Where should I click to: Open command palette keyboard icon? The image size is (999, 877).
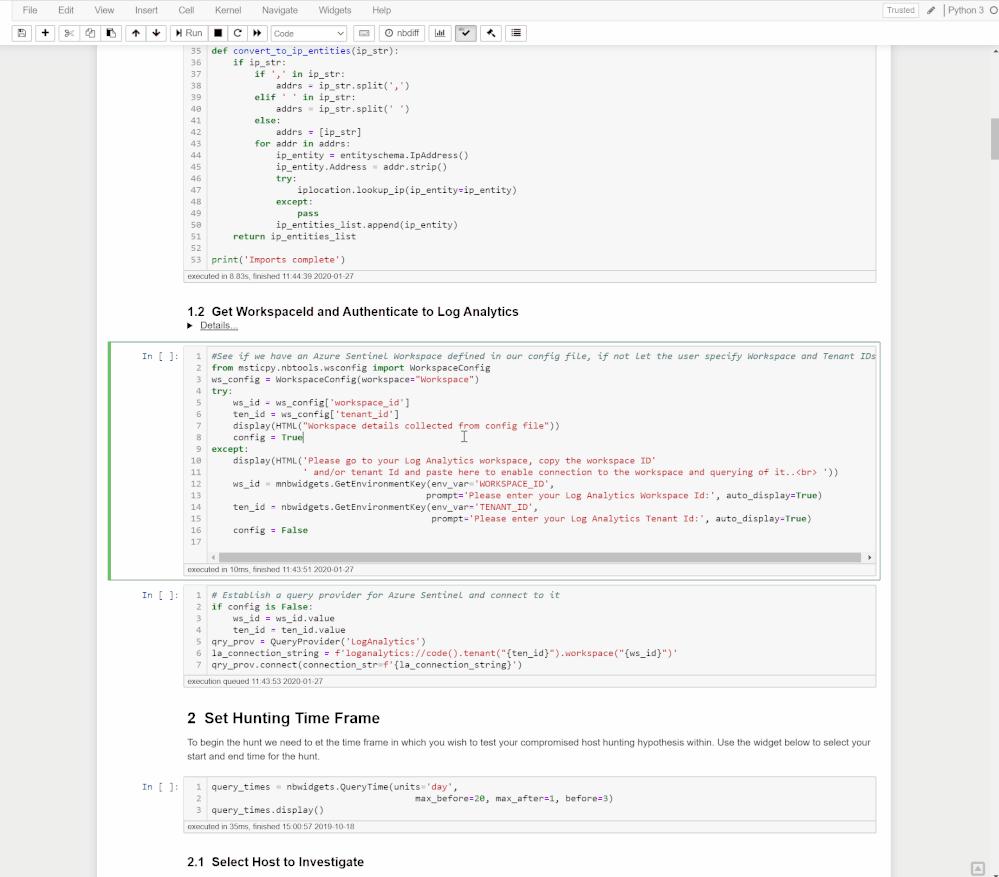point(364,33)
